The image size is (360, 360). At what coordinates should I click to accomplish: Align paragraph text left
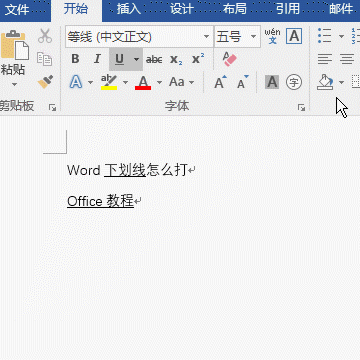(325, 59)
